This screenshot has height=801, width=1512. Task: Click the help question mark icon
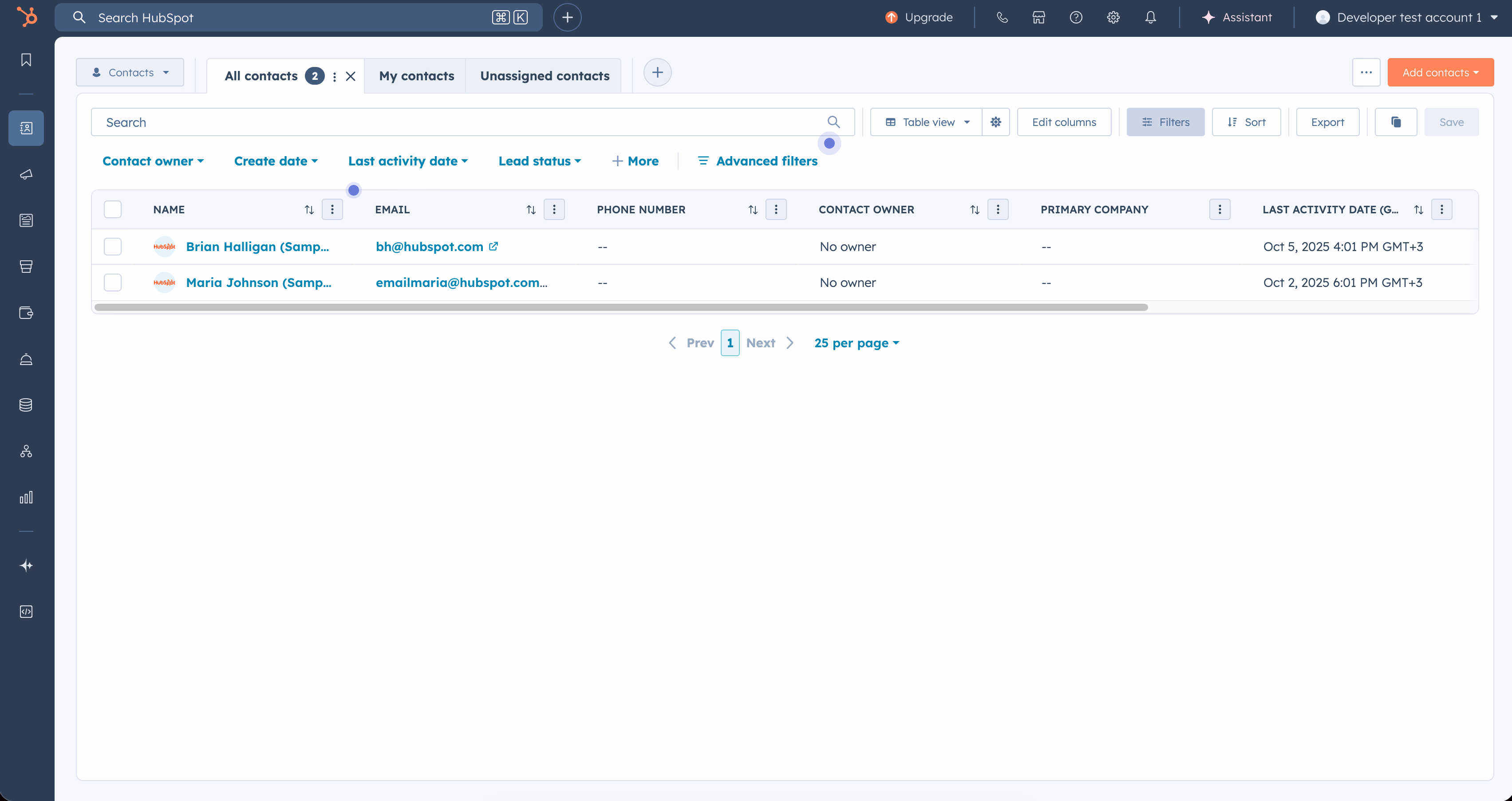tap(1075, 18)
